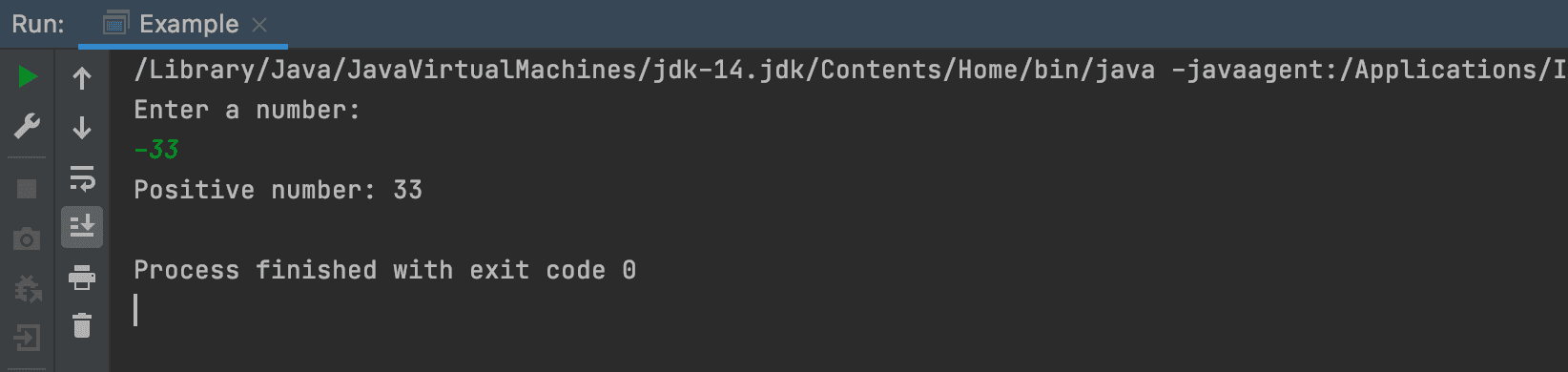Clear all console output with trash icon
Image resolution: width=1568 pixels, height=372 pixels.
82,326
